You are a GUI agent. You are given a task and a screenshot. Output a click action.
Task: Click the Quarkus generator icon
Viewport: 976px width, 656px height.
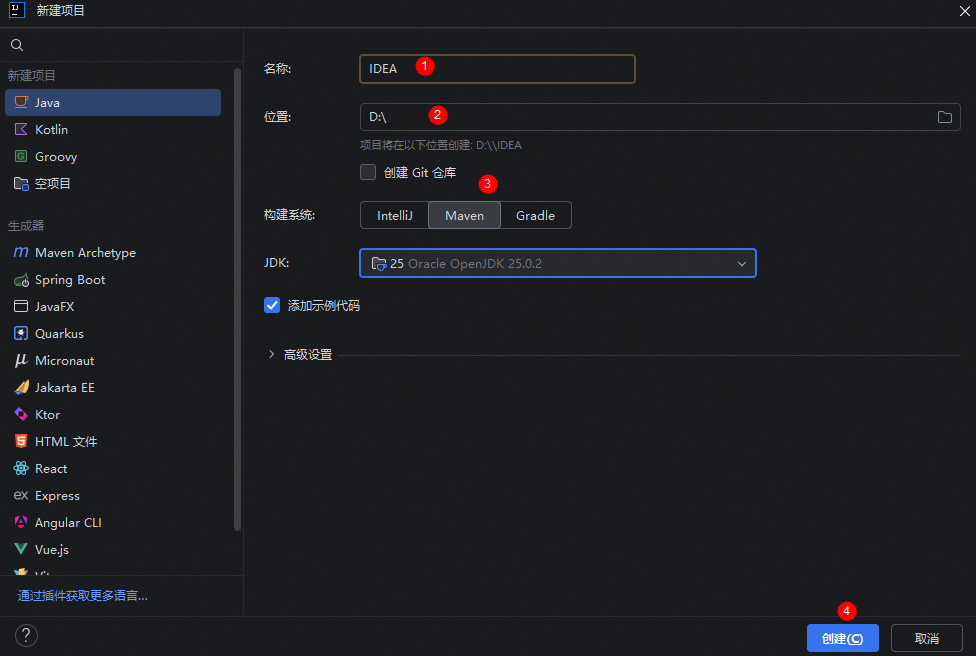(x=21, y=334)
